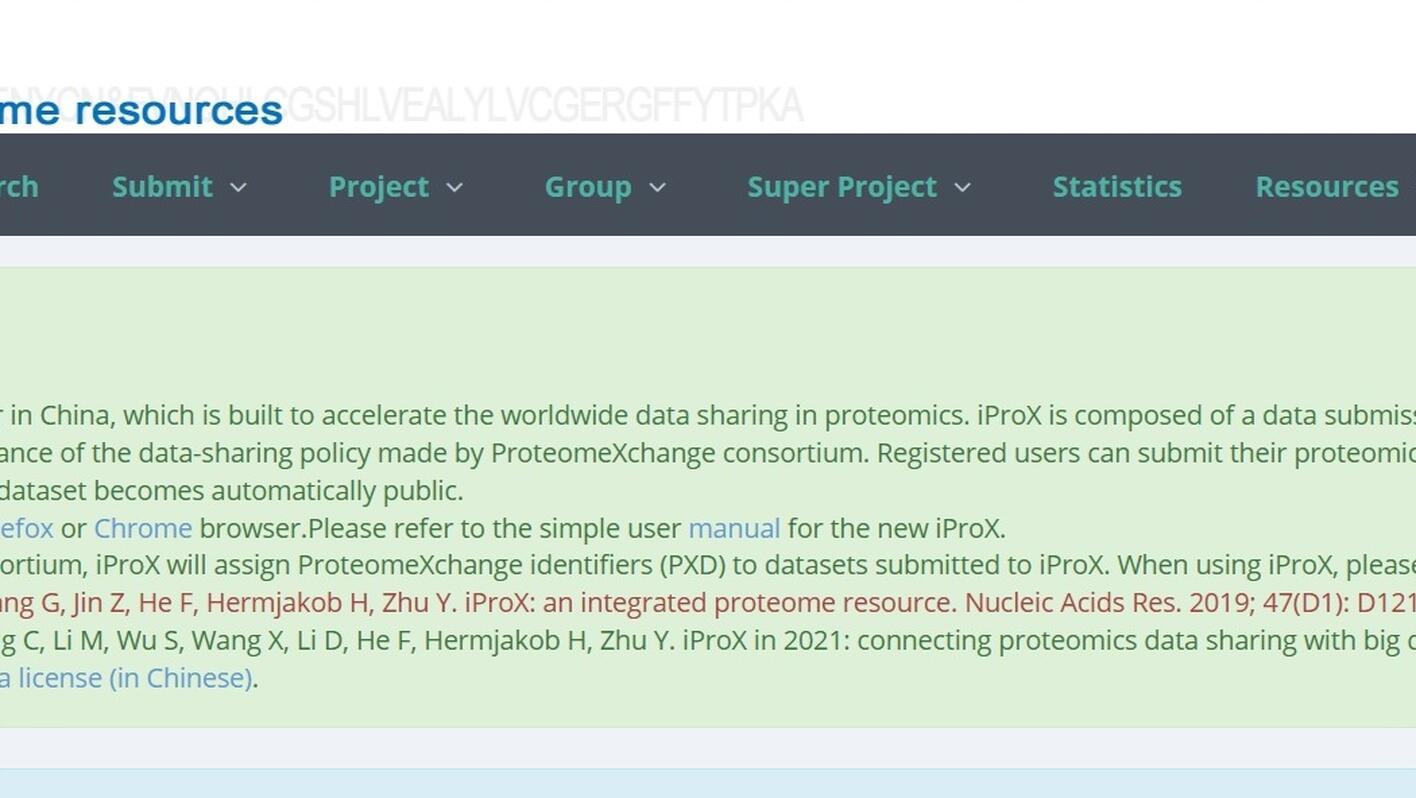This screenshot has height=798, width=1416.
Task: Click the partially visible Firefox link
Action: [x=26, y=528]
